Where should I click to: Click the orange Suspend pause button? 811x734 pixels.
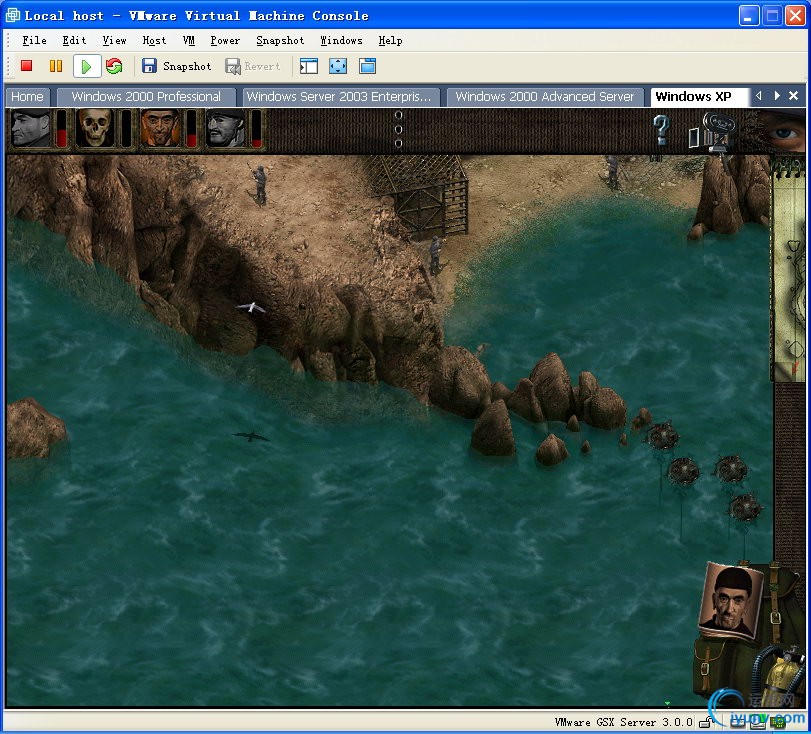pyautogui.click(x=55, y=66)
